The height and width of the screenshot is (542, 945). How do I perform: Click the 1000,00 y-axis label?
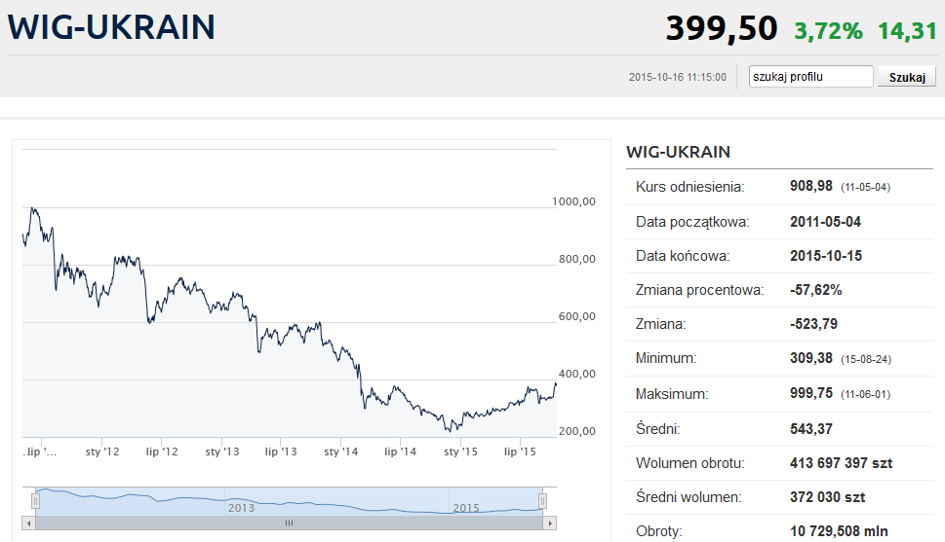[x=574, y=202]
